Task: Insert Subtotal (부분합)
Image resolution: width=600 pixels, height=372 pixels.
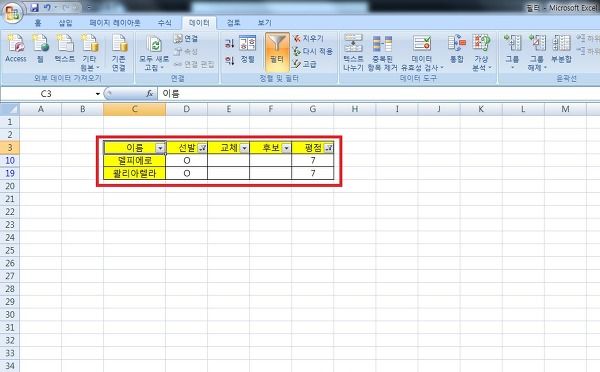Action: [x=561, y=49]
